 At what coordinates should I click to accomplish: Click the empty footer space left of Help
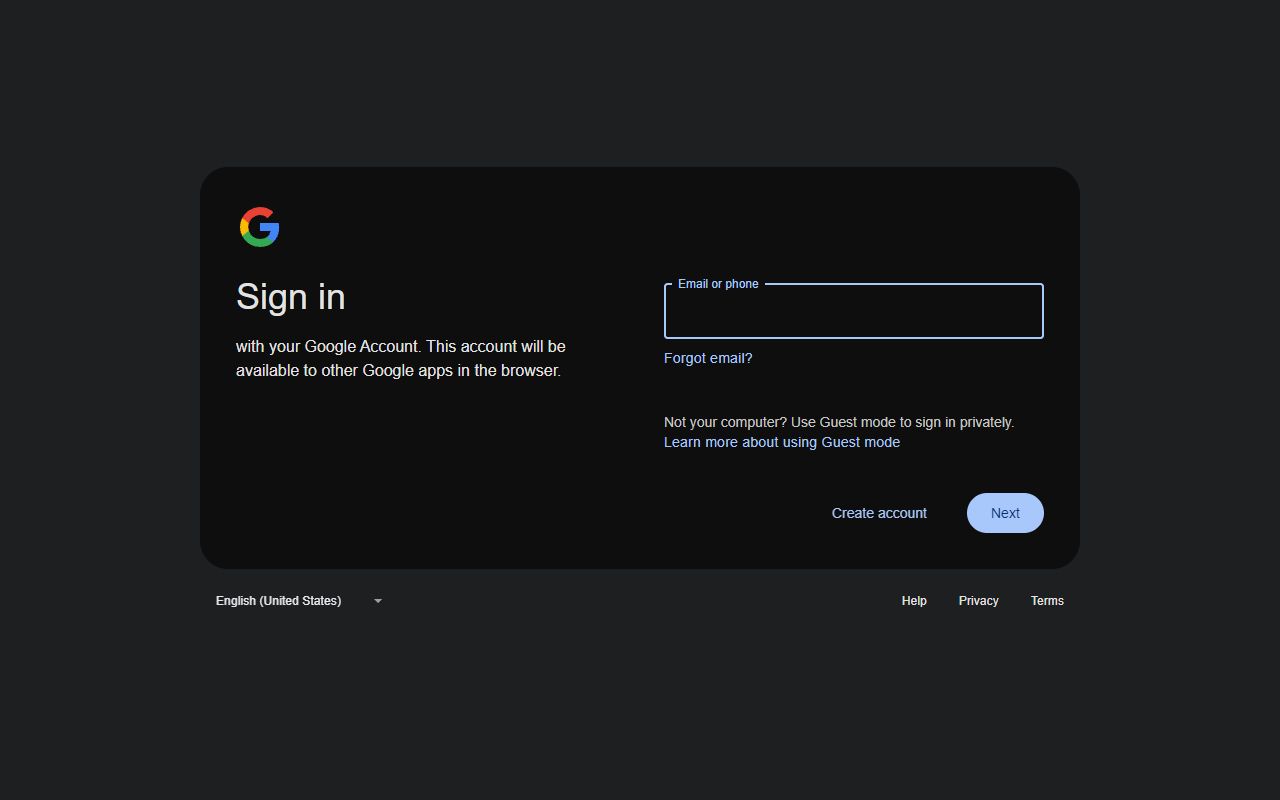(x=640, y=601)
